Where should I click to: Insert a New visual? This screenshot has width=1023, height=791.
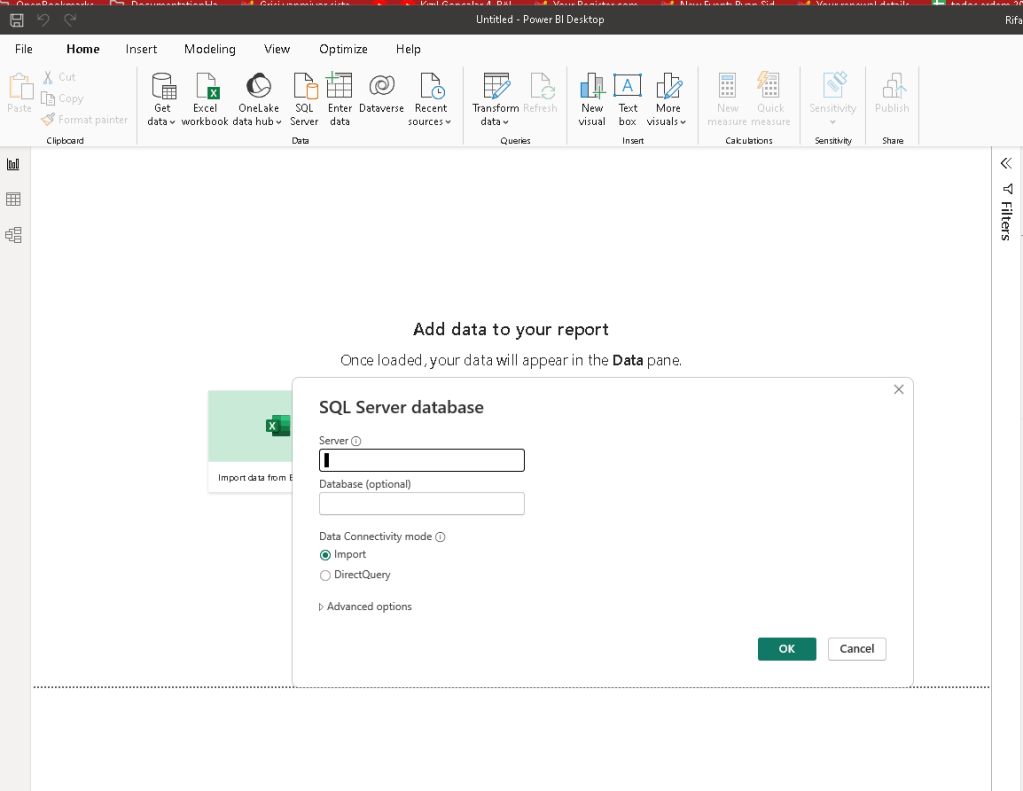(592, 99)
